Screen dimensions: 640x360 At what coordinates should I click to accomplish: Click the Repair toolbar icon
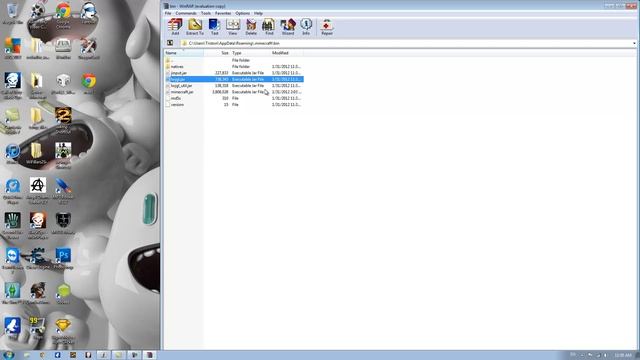327,27
